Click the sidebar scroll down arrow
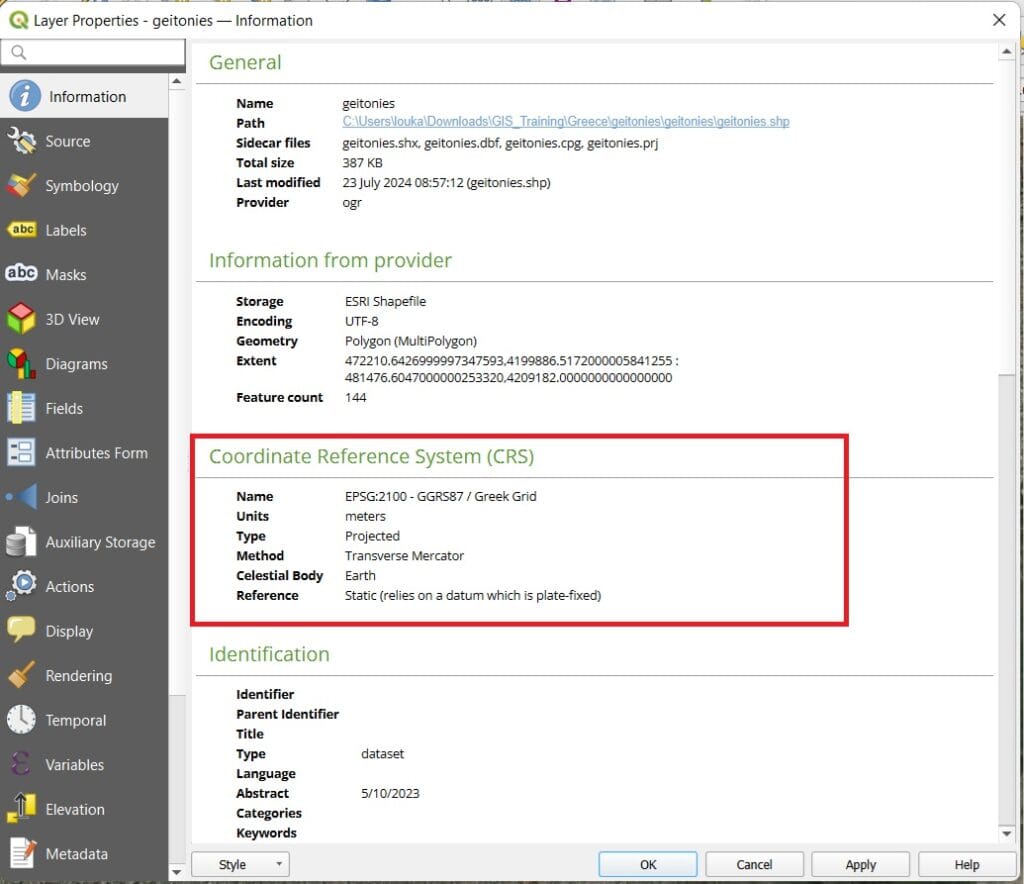This screenshot has height=884, width=1024. tap(176, 872)
